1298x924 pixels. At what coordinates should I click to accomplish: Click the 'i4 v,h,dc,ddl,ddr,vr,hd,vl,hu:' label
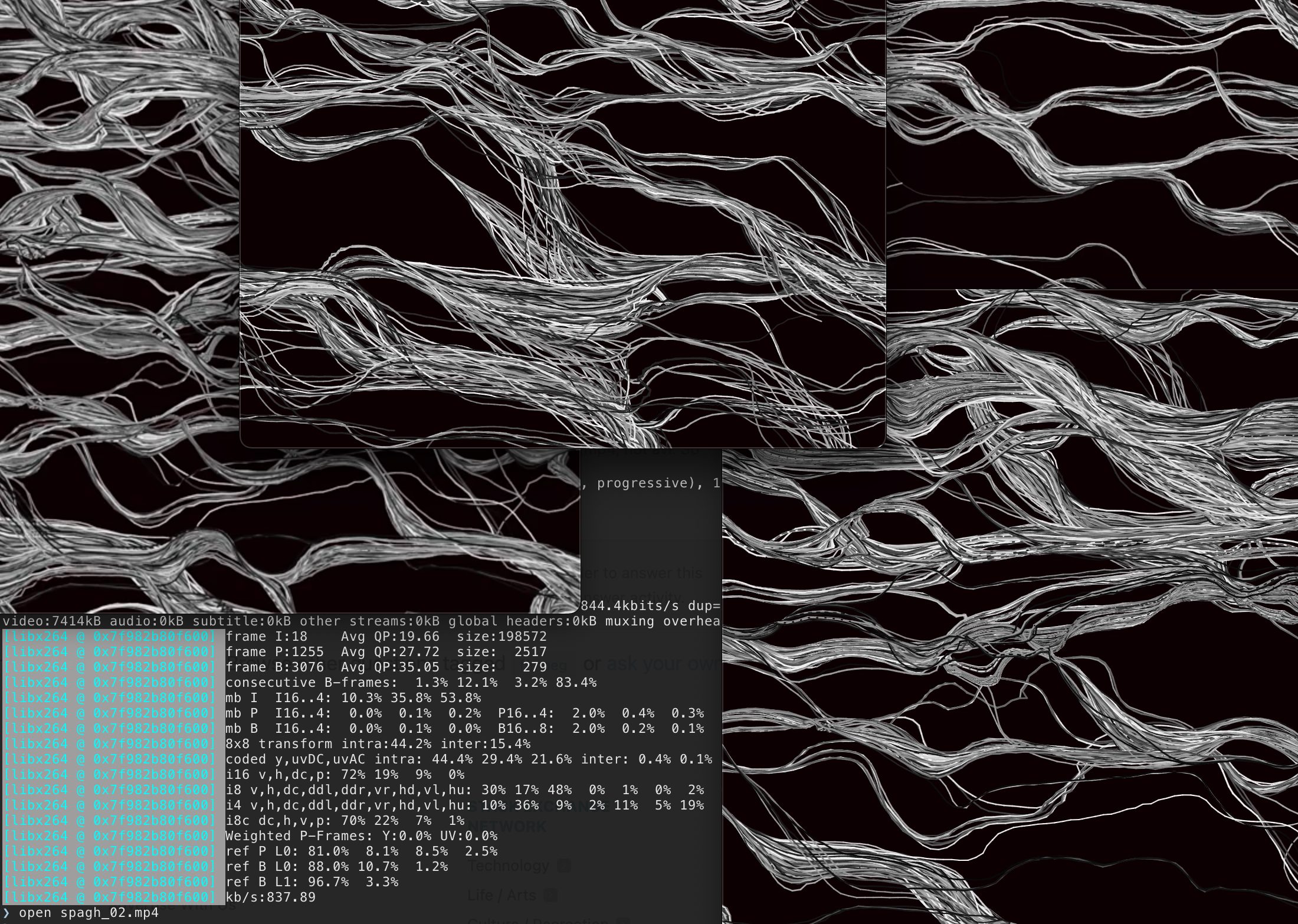349,805
